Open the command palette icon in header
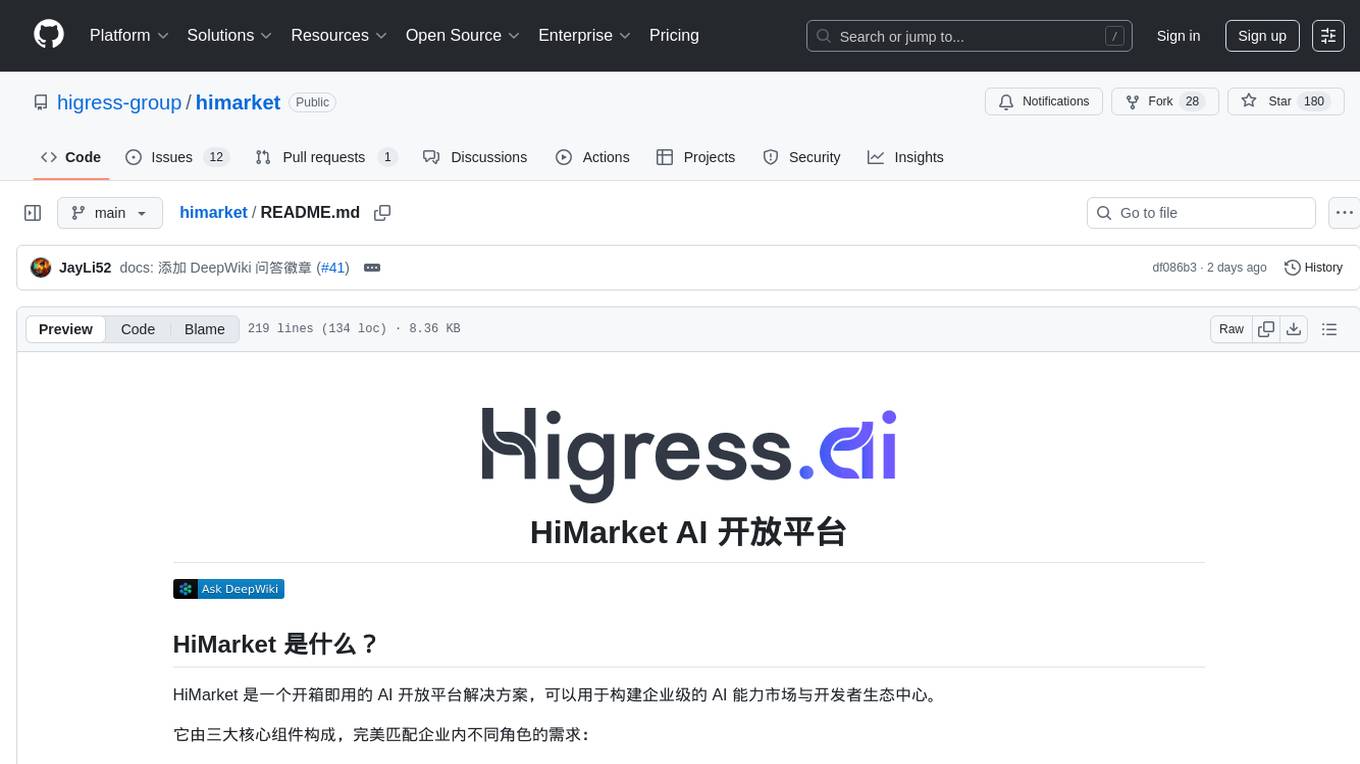The image size is (1360, 764). (x=1328, y=35)
